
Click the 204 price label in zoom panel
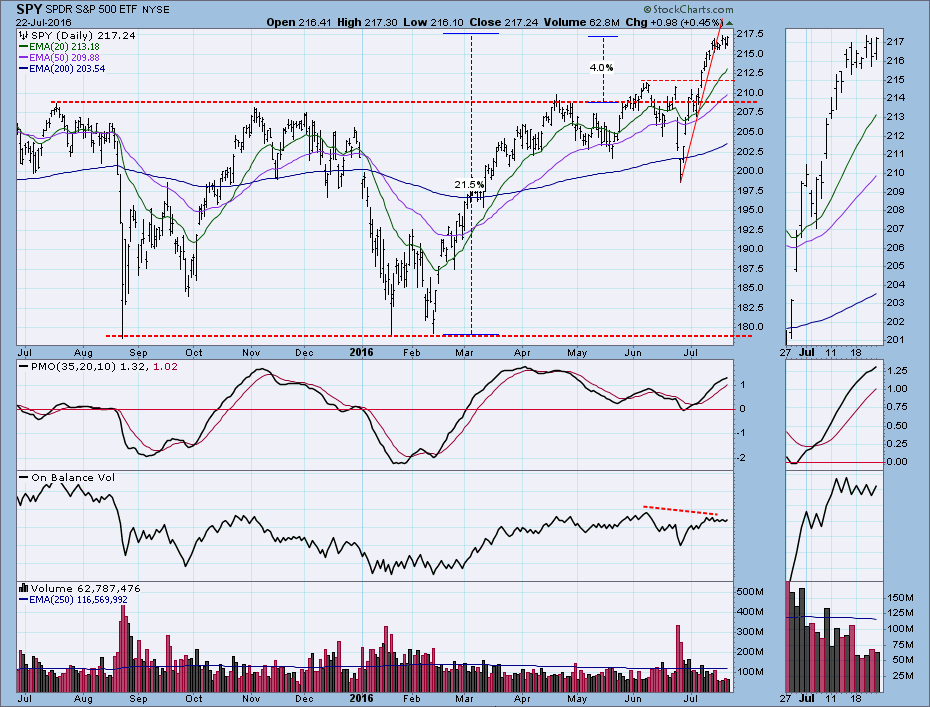[x=896, y=285]
